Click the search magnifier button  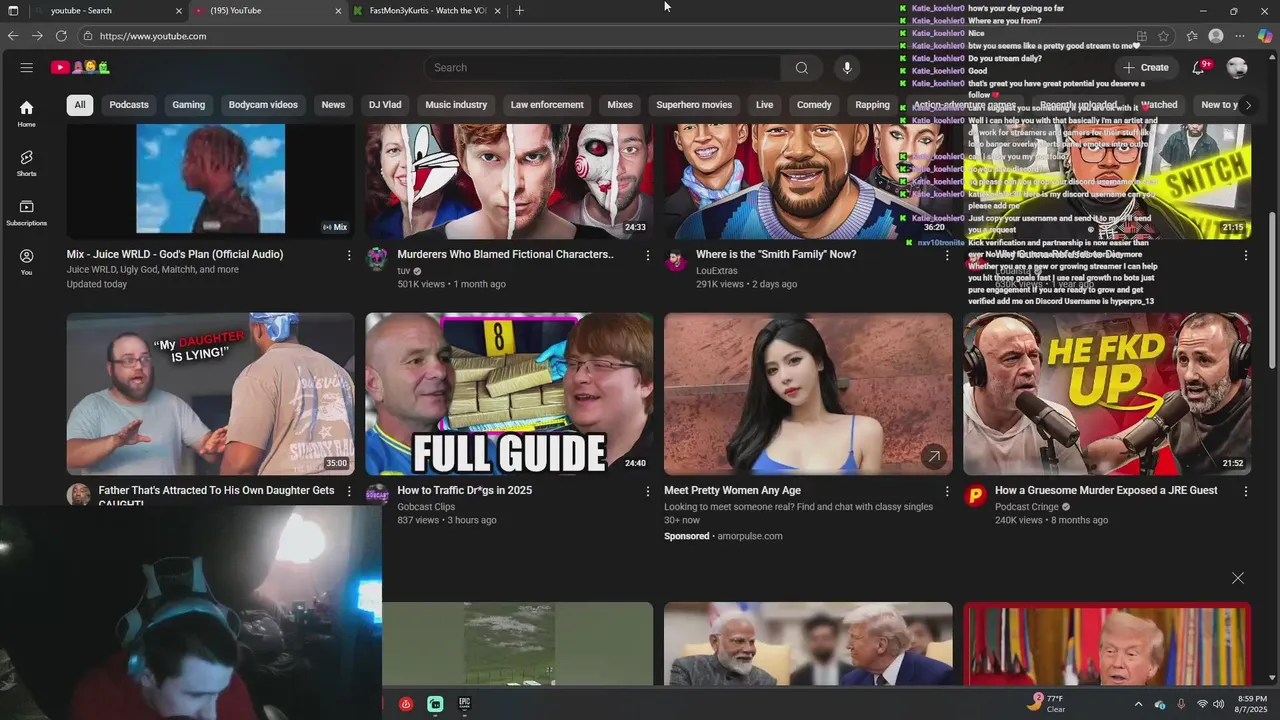point(801,68)
